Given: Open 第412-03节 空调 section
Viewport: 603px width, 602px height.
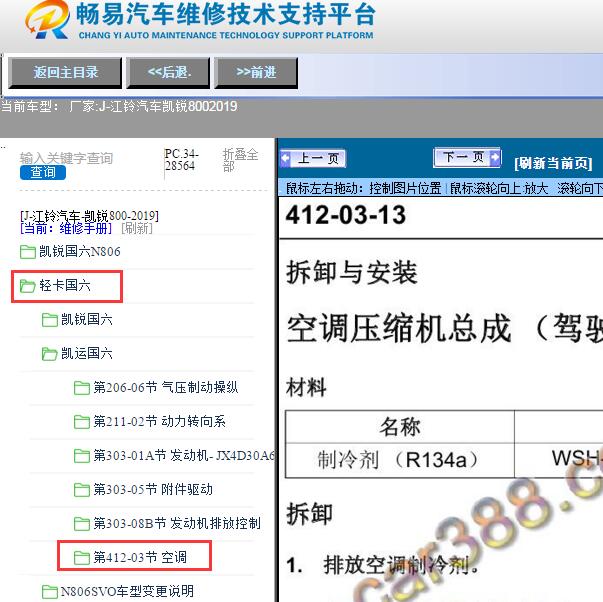Looking at the screenshot, I should tap(140, 557).
